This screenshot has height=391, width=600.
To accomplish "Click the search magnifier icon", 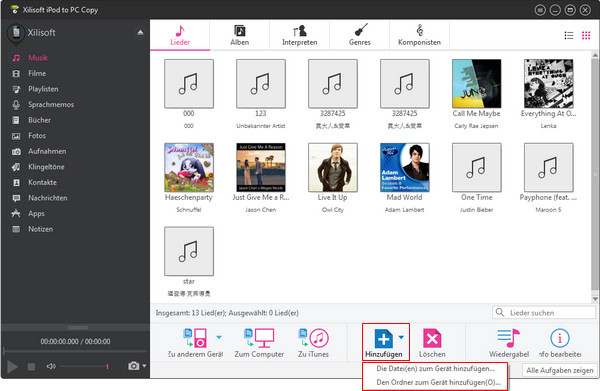I will coord(500,312).
